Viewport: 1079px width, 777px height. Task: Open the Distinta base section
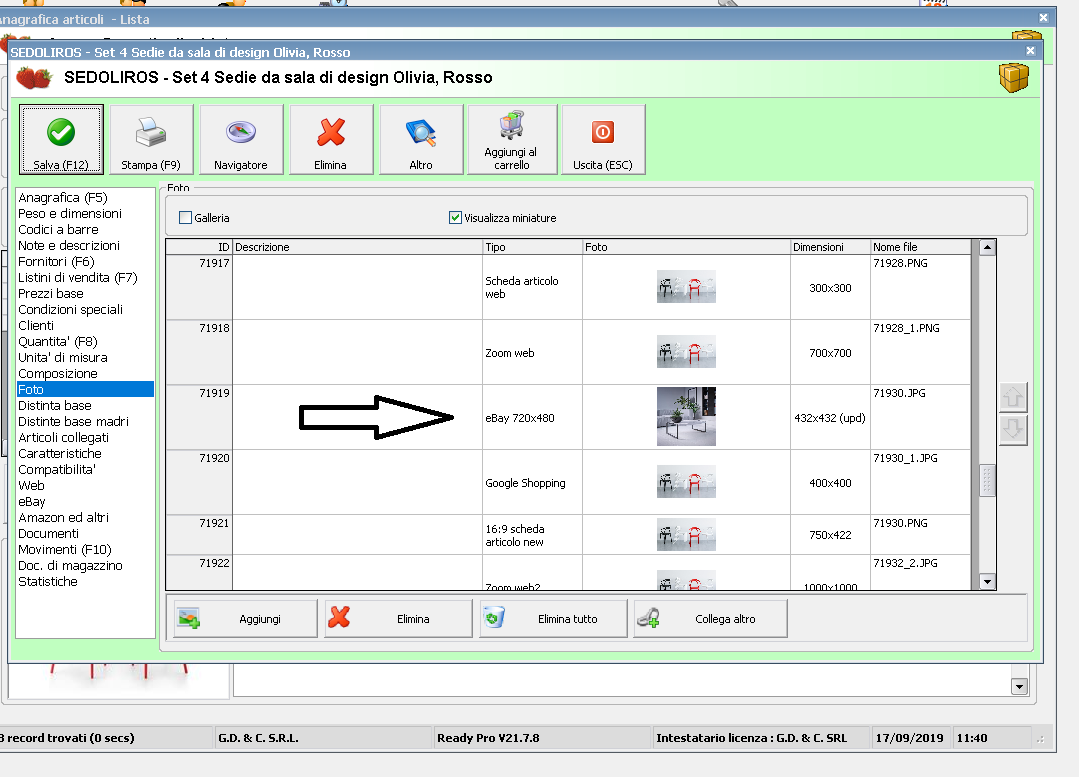[x=54, y=405]
